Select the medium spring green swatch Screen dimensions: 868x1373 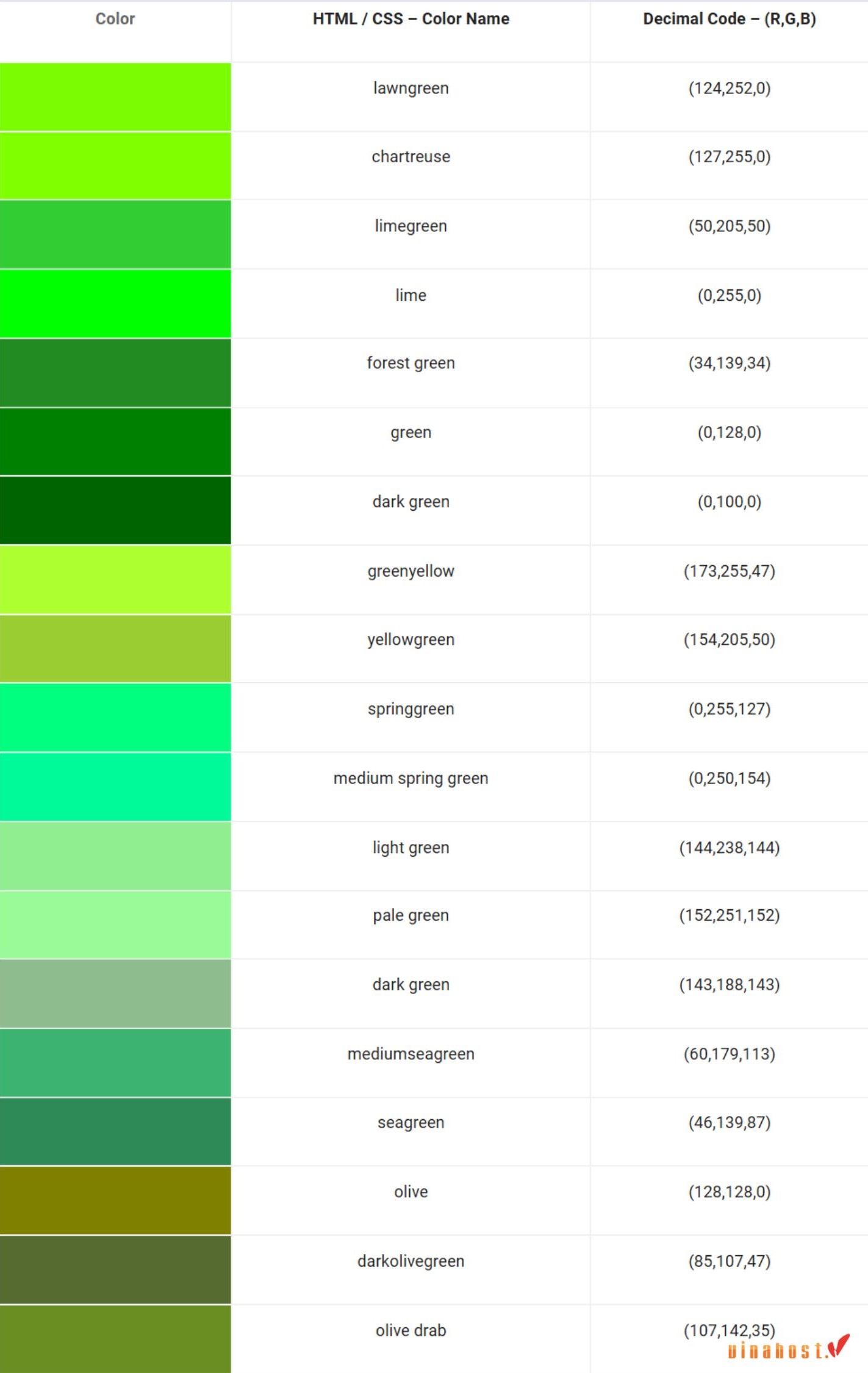point(115,787)
